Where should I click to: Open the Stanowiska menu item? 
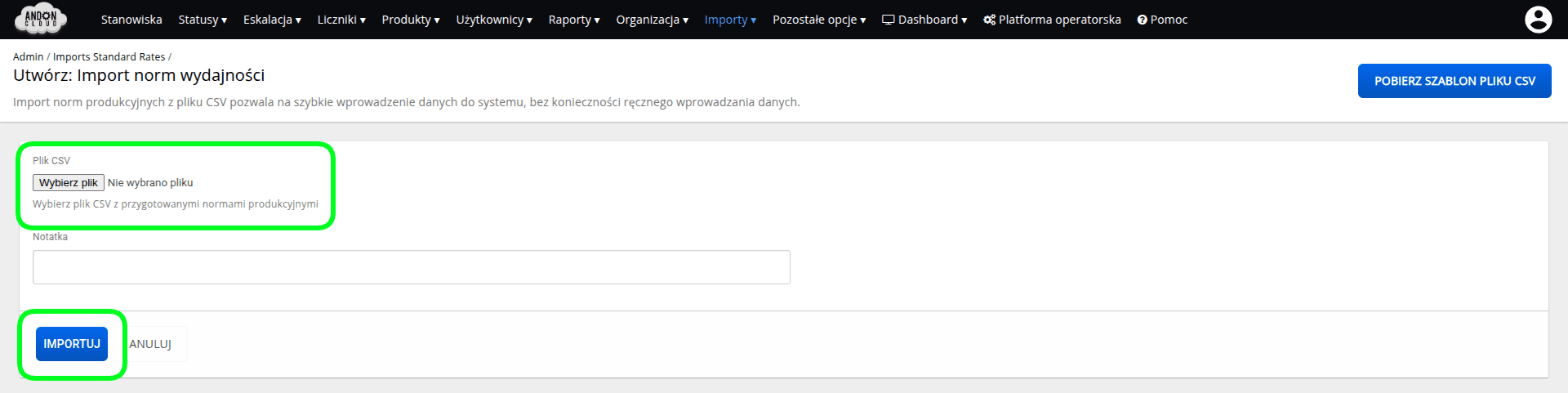[131, 20]
